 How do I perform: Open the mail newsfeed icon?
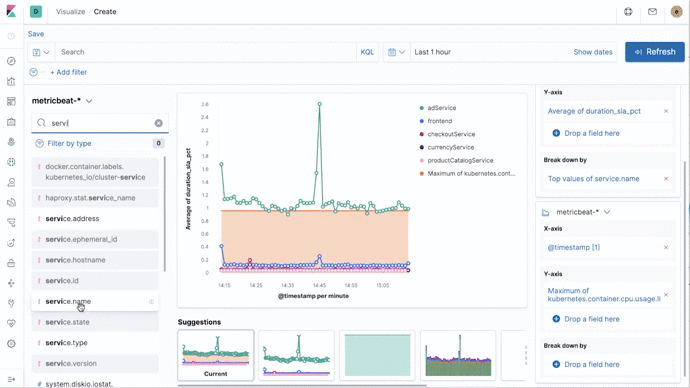tap(652, 12)
